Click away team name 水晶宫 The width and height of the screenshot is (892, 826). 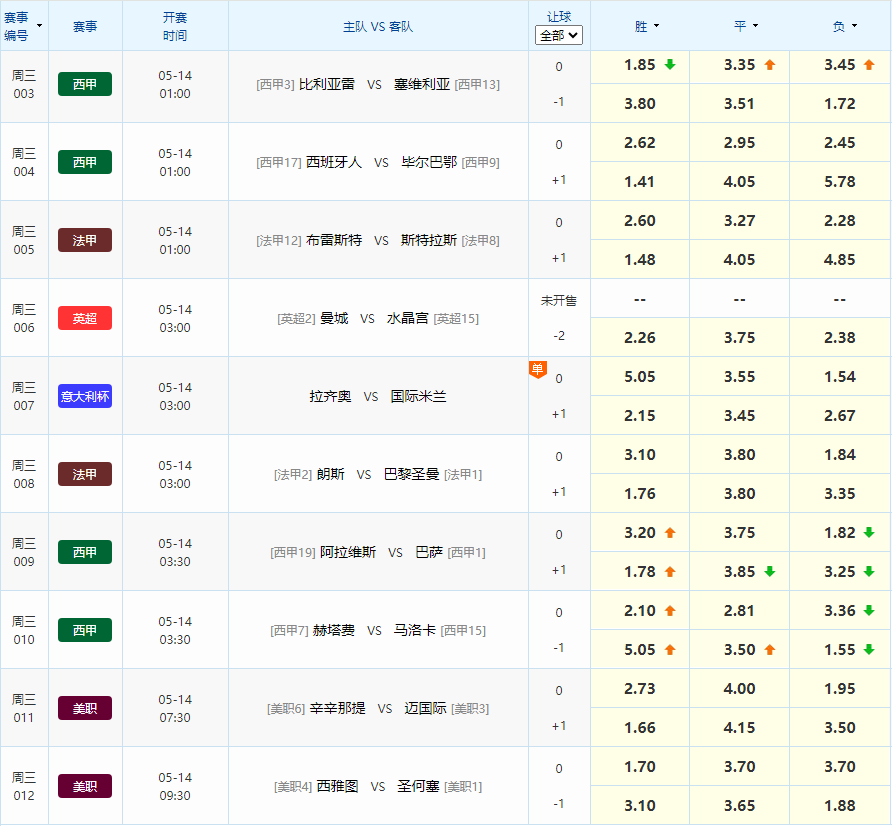[x=408, y=318]
